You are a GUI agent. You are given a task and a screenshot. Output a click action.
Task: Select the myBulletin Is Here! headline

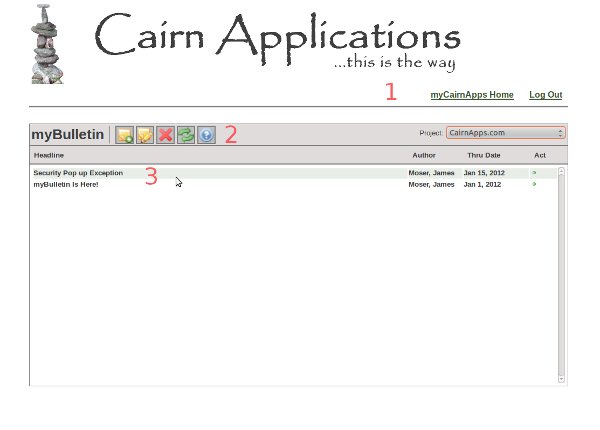[66, 184]
